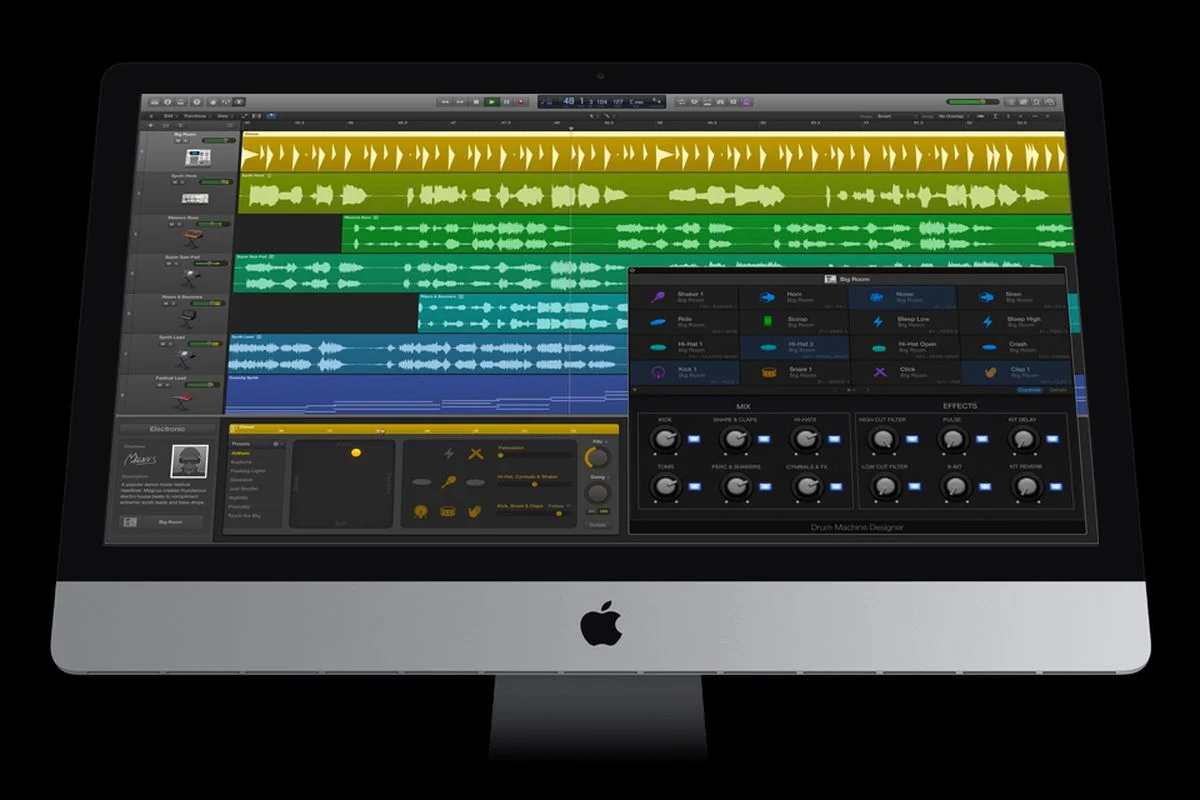Open the Functions dropdown in the tracks area
Screen dimensions: 1200x800
[x=197, y=116]
